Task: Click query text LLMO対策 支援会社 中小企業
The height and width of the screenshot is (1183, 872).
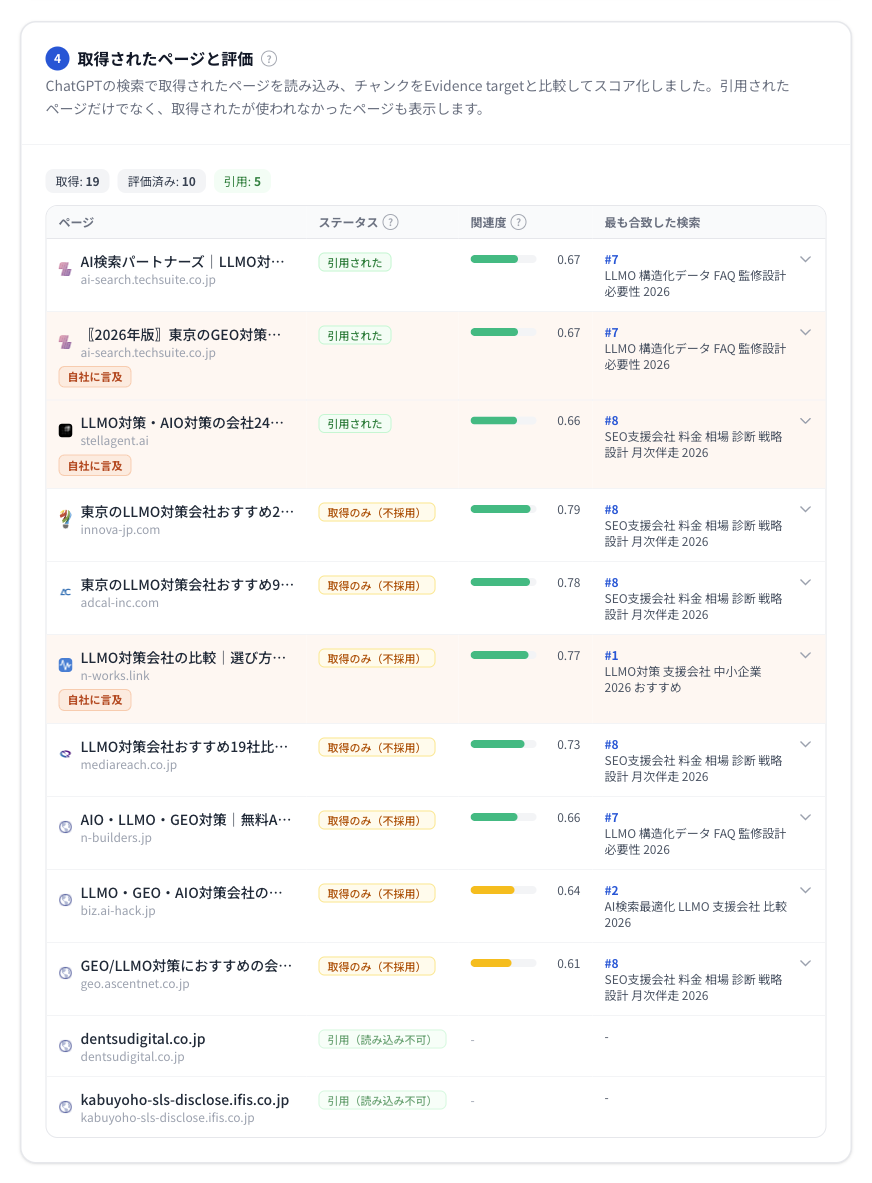Action: (x=683, y=671)
